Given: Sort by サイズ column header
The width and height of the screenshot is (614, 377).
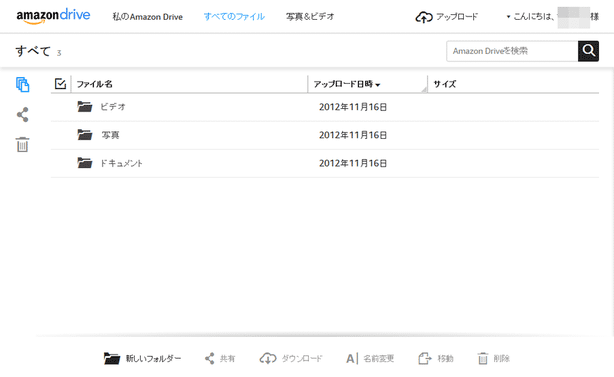Looking at the screenshot, I should tap(444, 84).
